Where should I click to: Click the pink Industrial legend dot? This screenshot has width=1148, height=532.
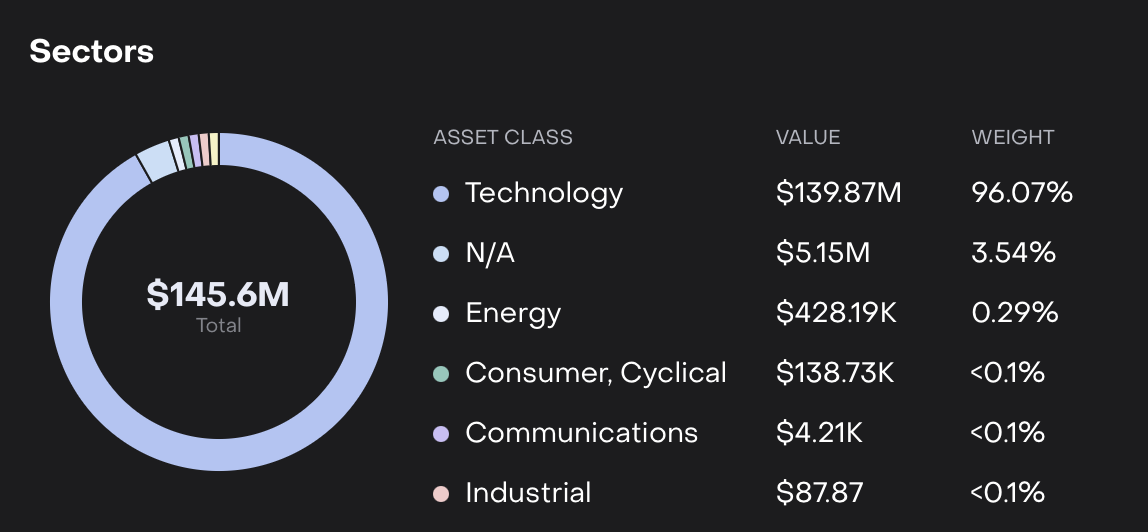point(441,493)
